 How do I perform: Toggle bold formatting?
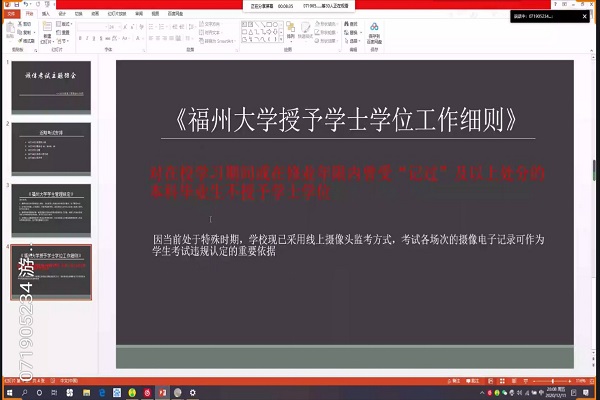tap(80, 38)
